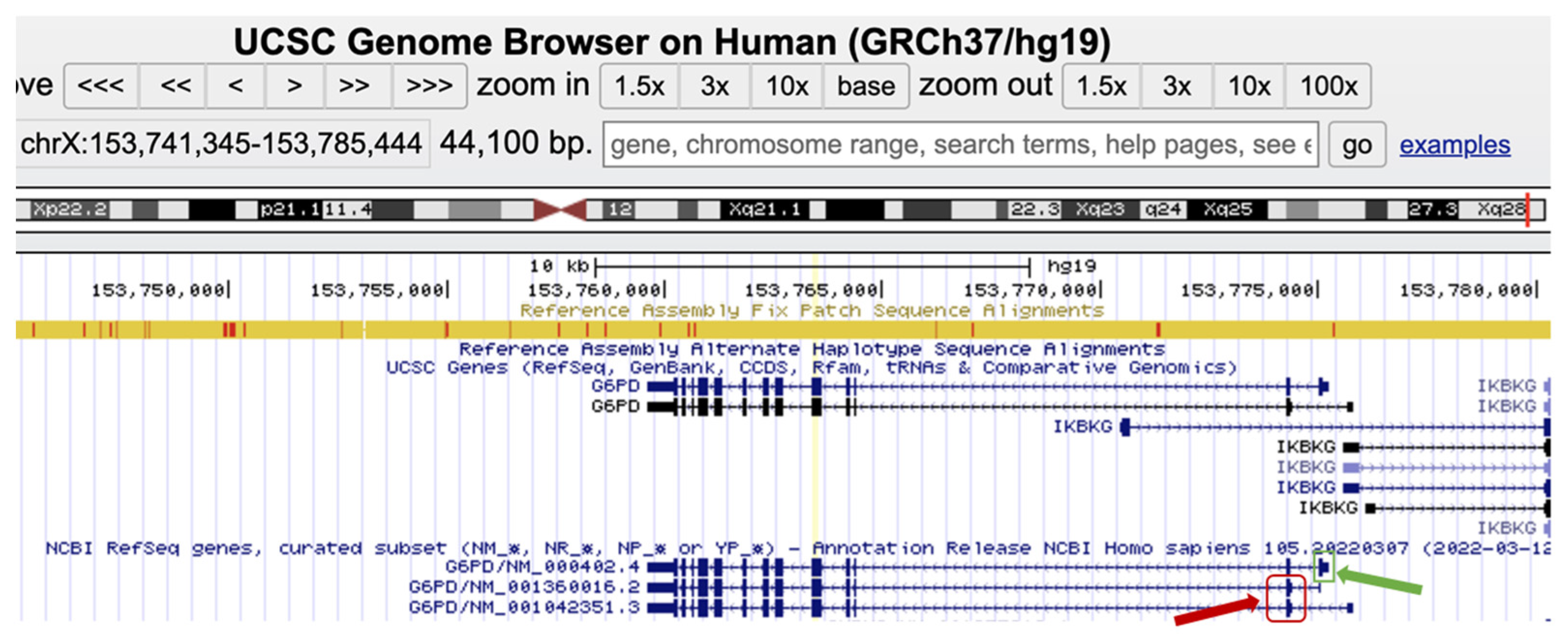The image size is (1568, 642).
Task: Click the <<< move far left button
Action: coord(101,86)
